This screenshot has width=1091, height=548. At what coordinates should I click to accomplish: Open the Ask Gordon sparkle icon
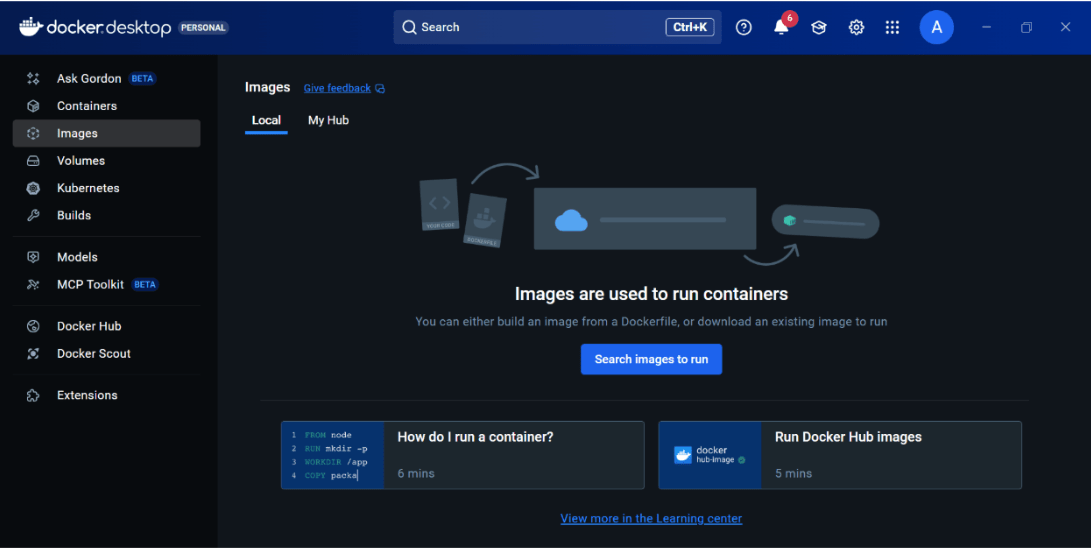pos(33,79)
